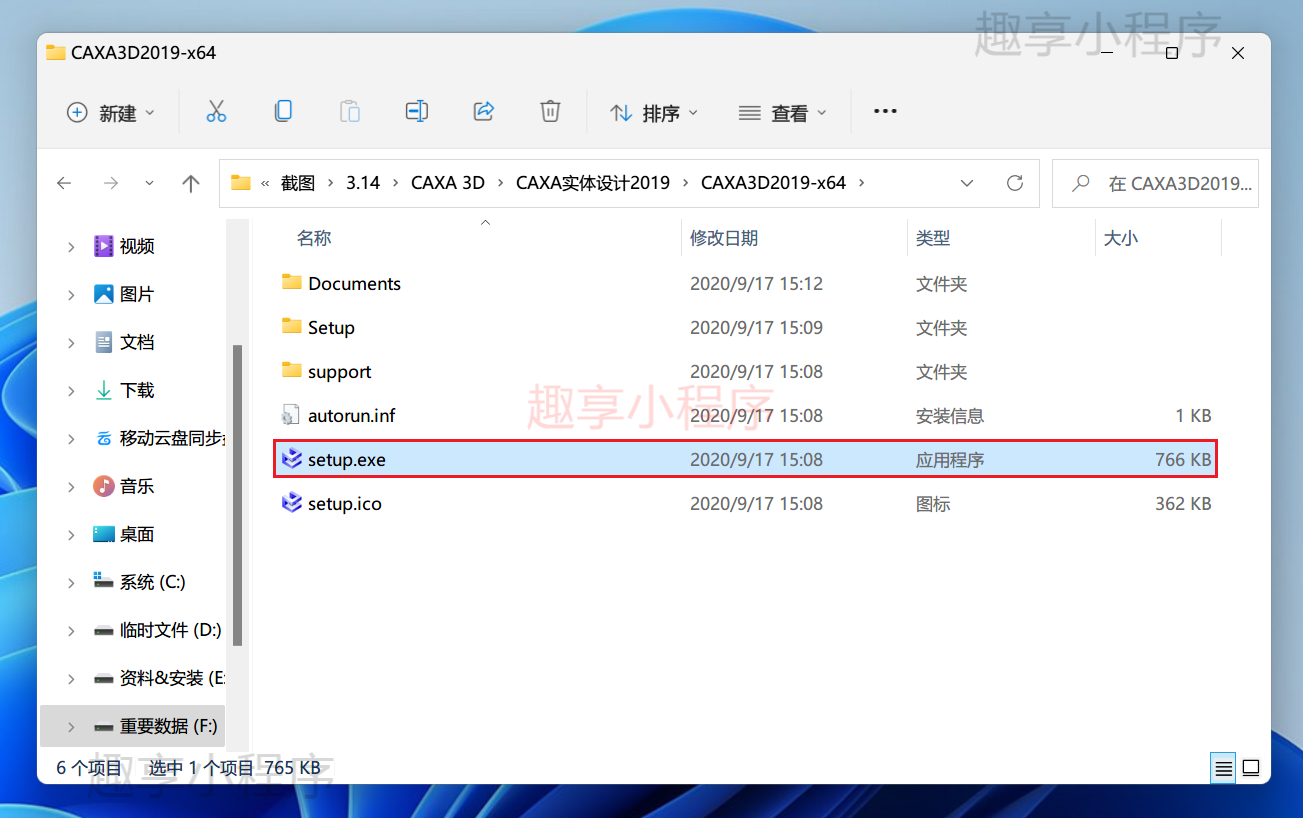
Task: Go up one folder level arrow
Action: [191, 183]
